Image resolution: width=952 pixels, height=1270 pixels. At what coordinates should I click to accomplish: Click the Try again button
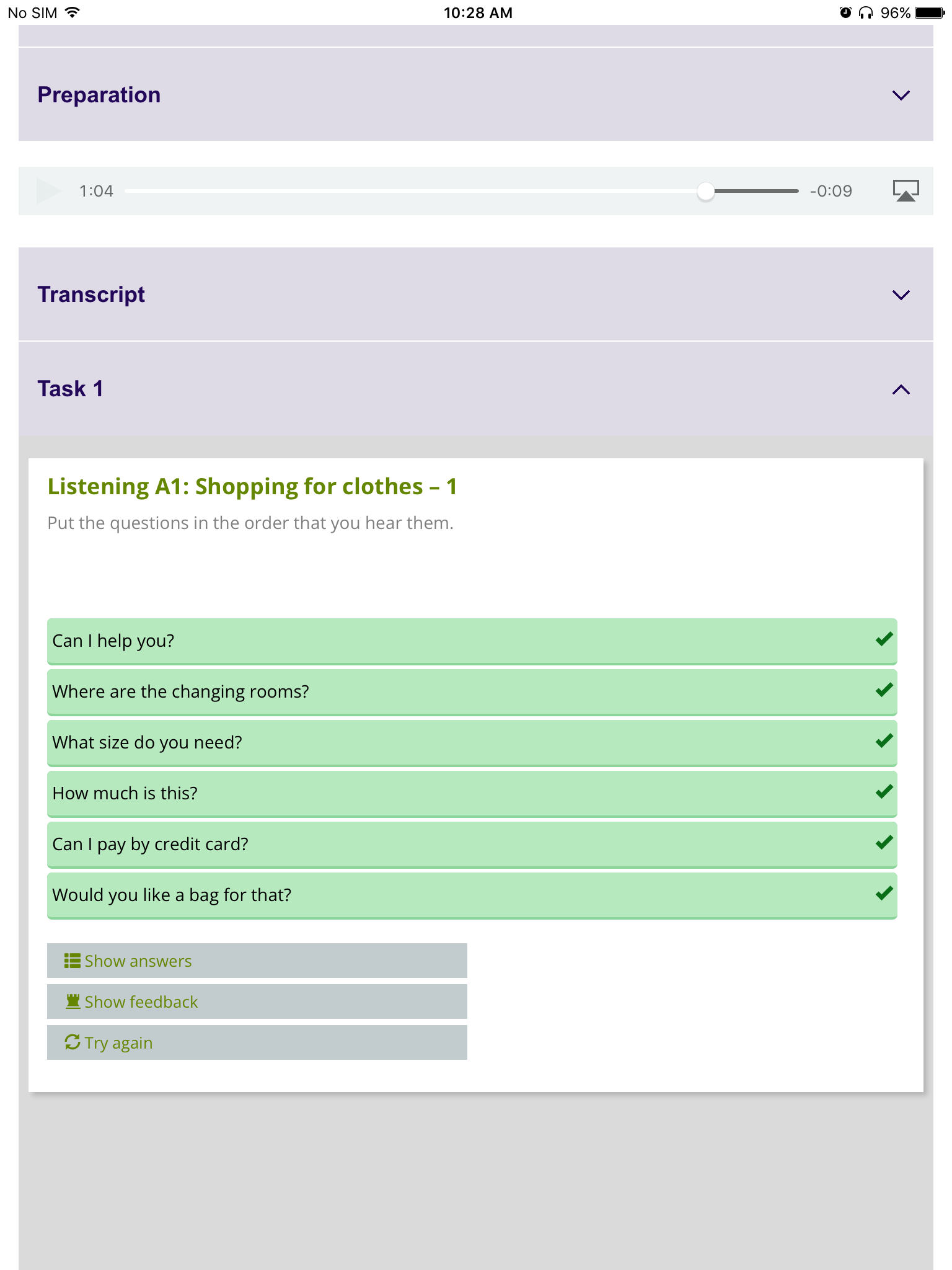(x=257, y=1042)
